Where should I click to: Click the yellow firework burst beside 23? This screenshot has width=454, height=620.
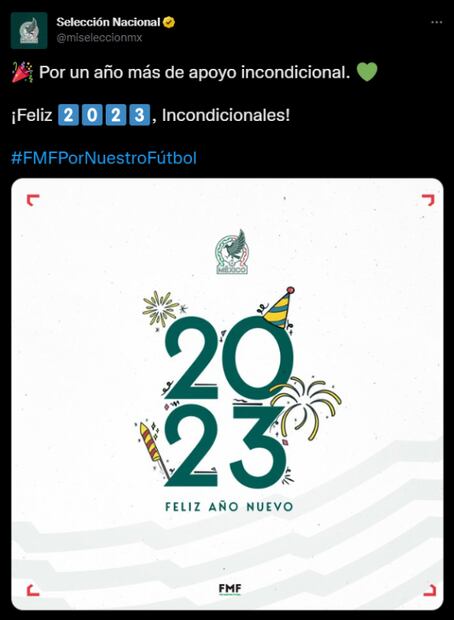click(x=306, y=408)
